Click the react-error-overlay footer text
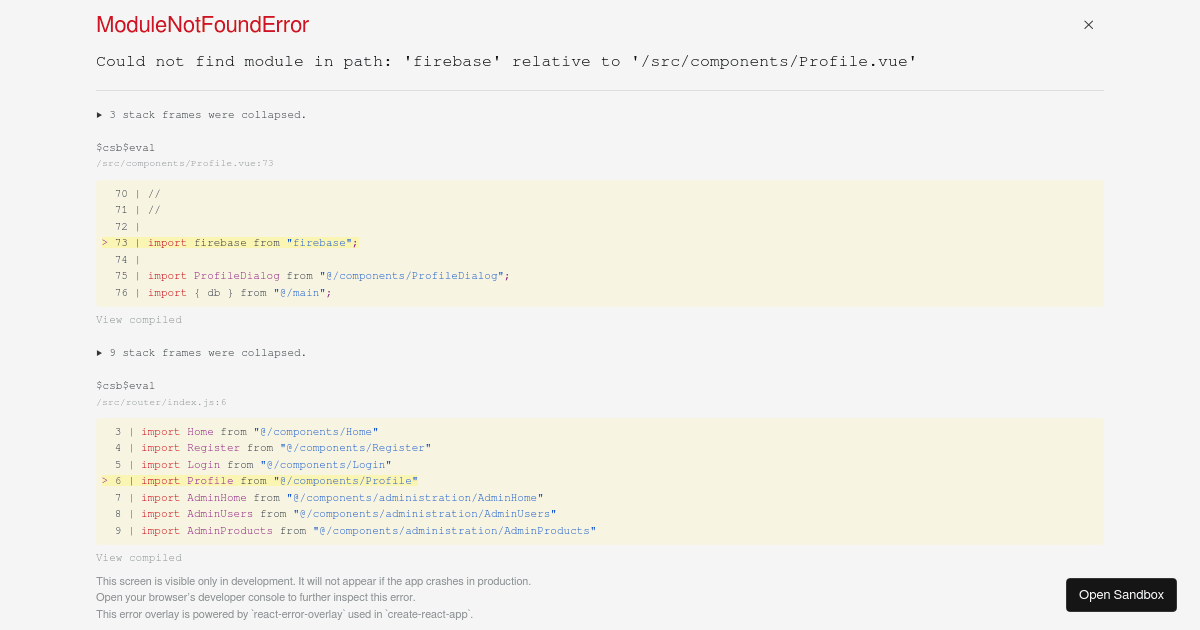 coord(283,614)
